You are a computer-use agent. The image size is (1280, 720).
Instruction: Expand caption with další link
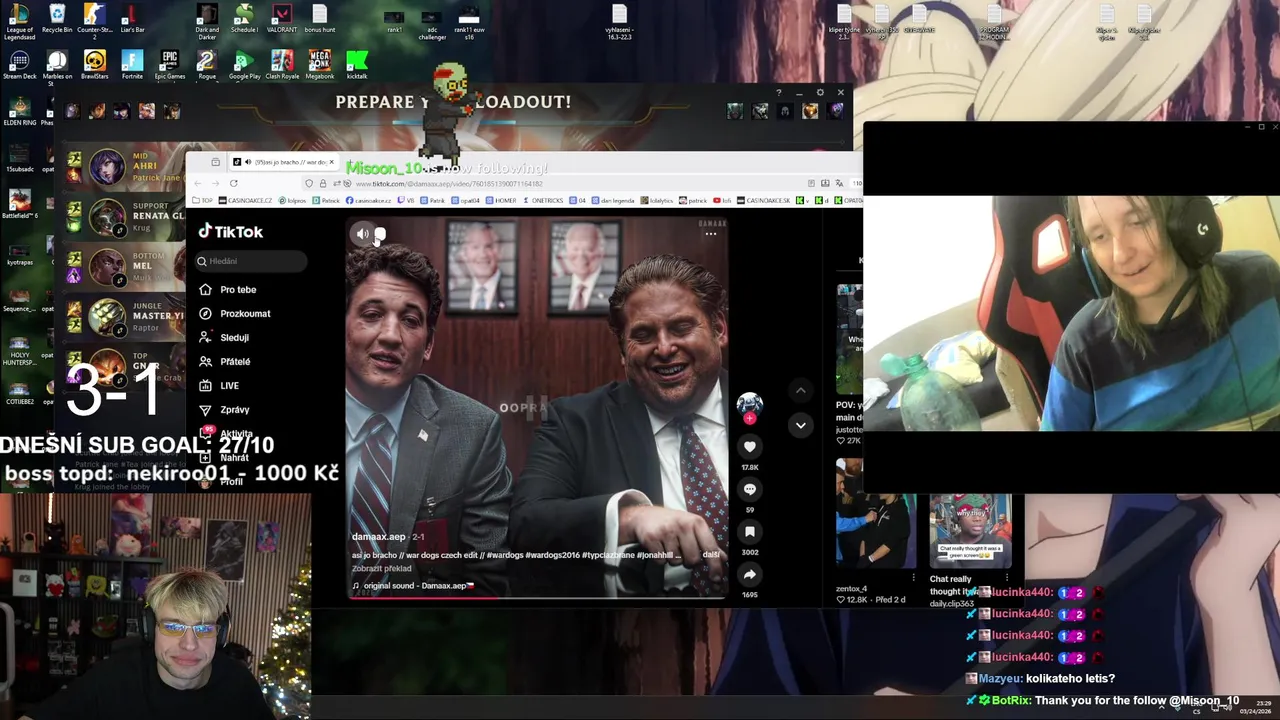[x=711, y=555]
